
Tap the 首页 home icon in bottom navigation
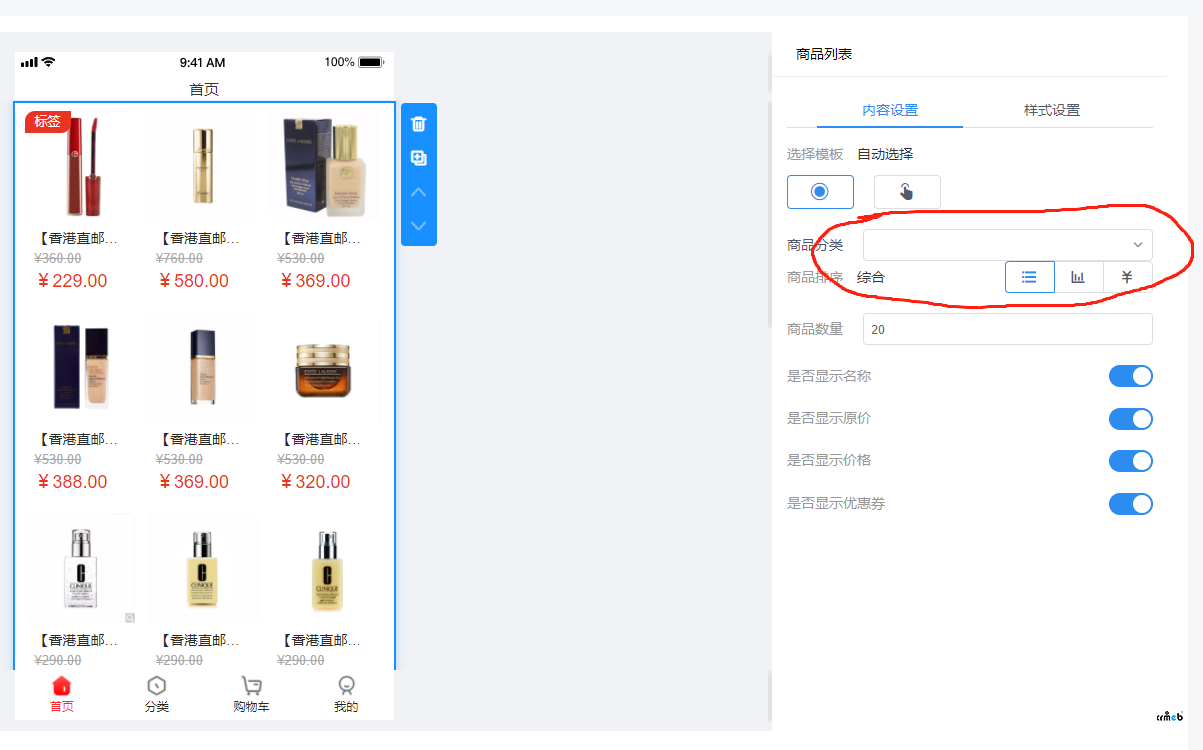tap(62, 686)
